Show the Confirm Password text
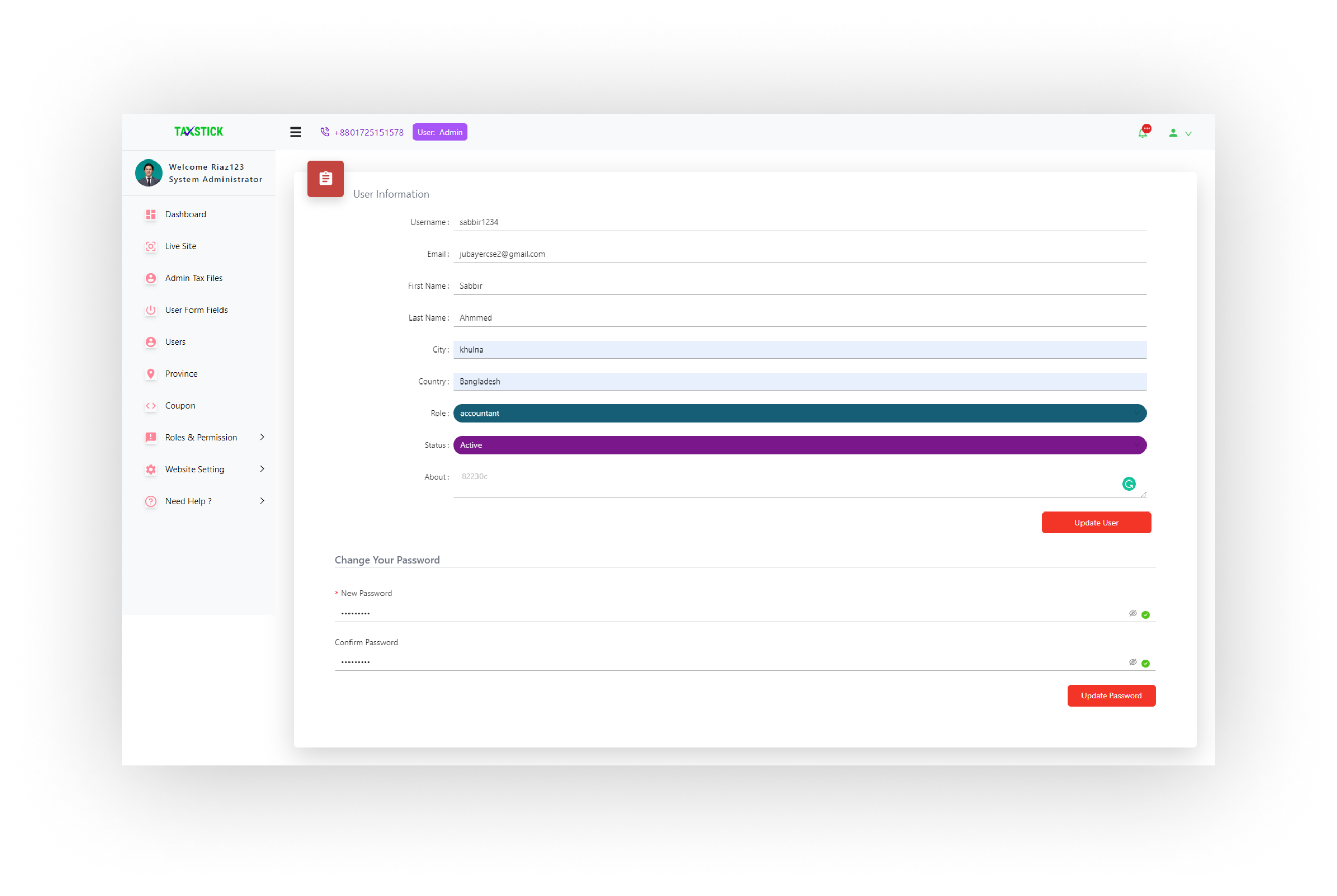The image size is (1337, 896). (1132, 662)
